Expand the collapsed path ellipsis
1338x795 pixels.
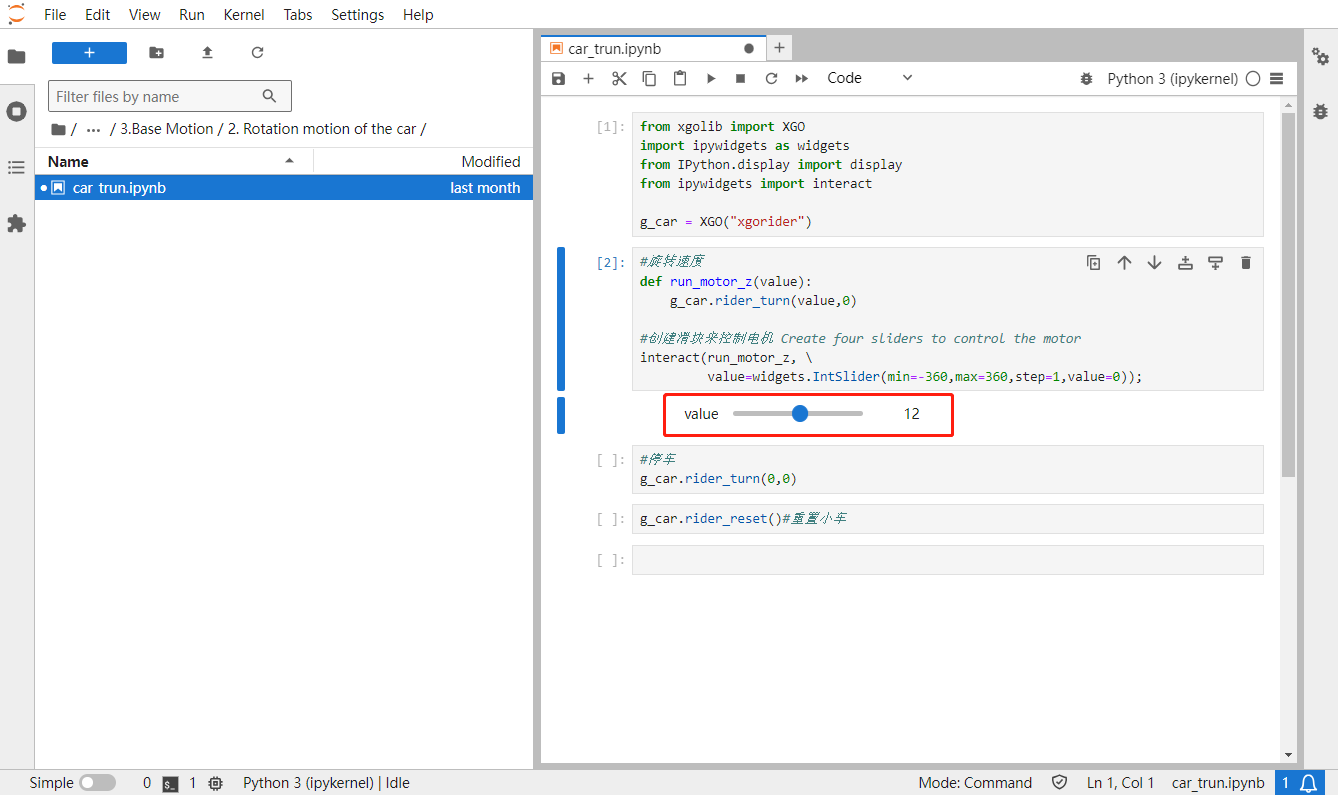point(93,129)
